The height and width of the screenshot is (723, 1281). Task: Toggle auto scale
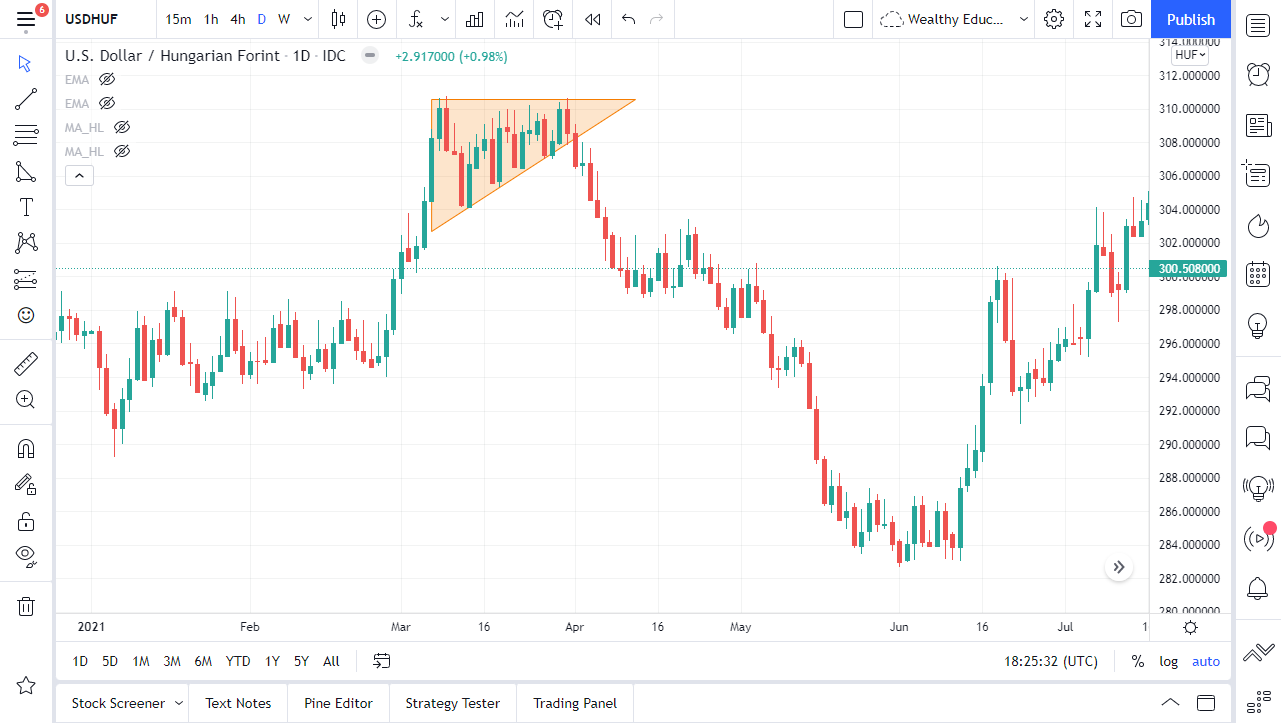tap(1206, 661)
